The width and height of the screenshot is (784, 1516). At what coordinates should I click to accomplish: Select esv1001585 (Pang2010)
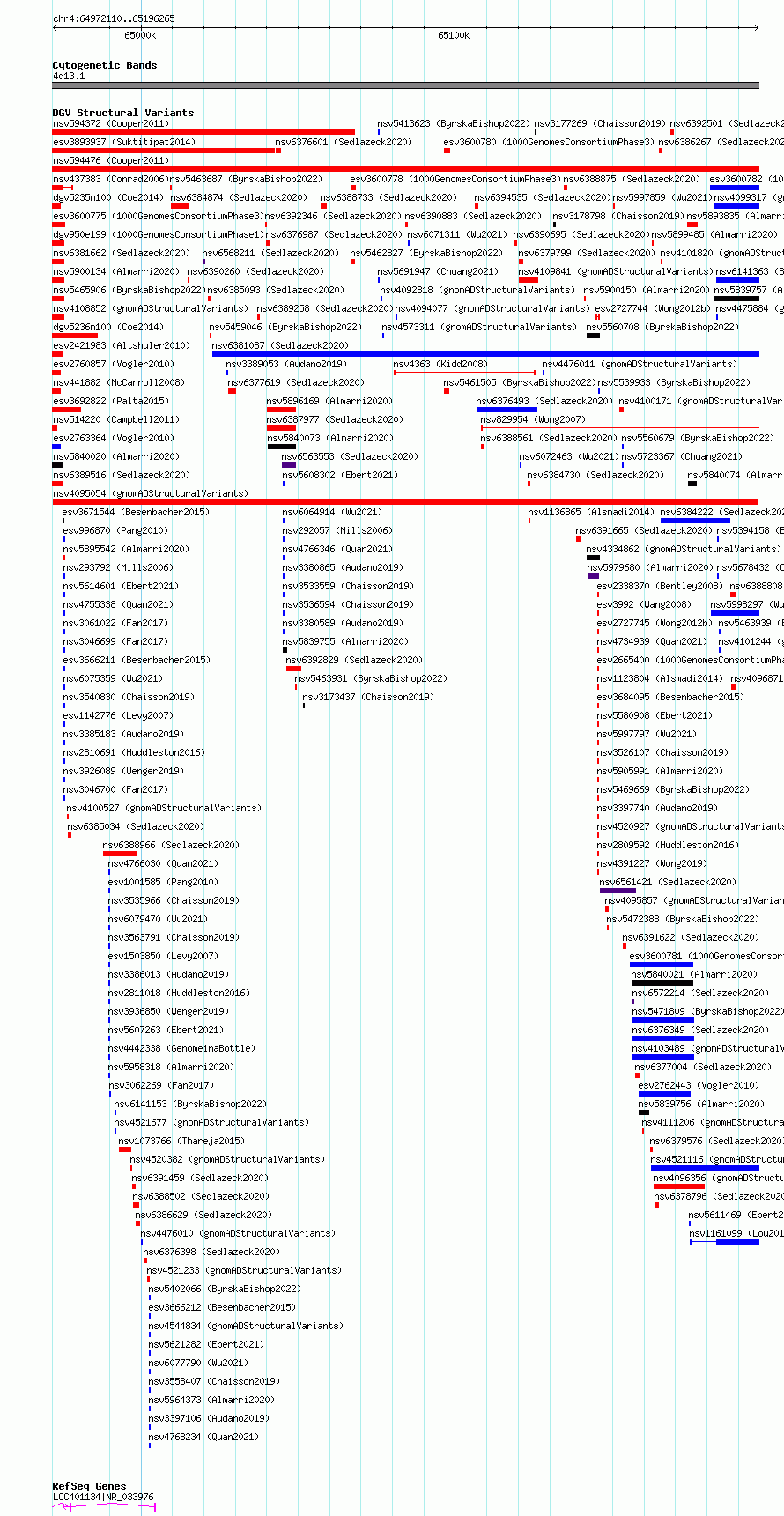(163, 883)
